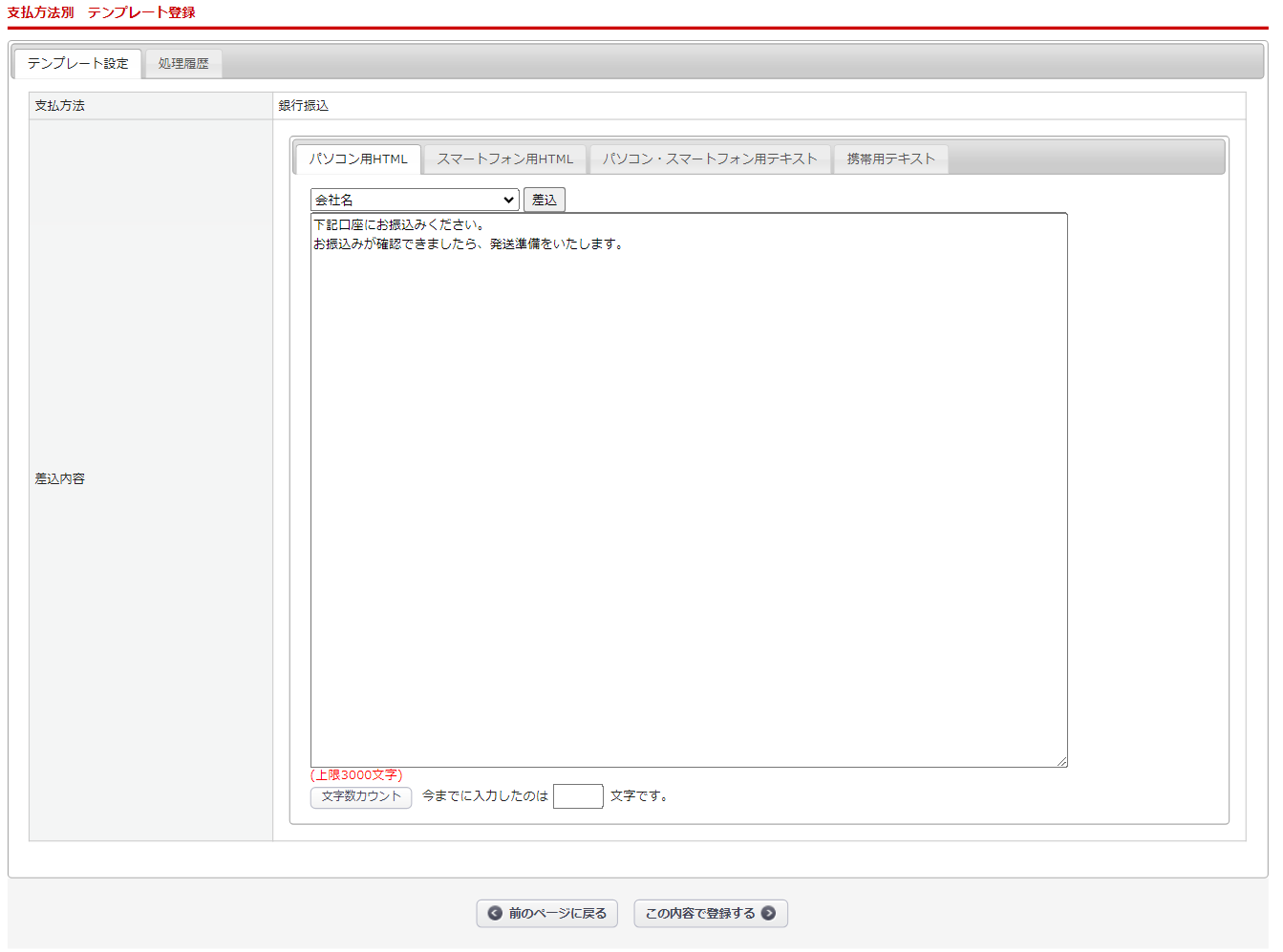The width and height of the screenshot is (1283, 952).
Task: Open the スマートフォン用HTML tab
Action: [x=505, y=159]
